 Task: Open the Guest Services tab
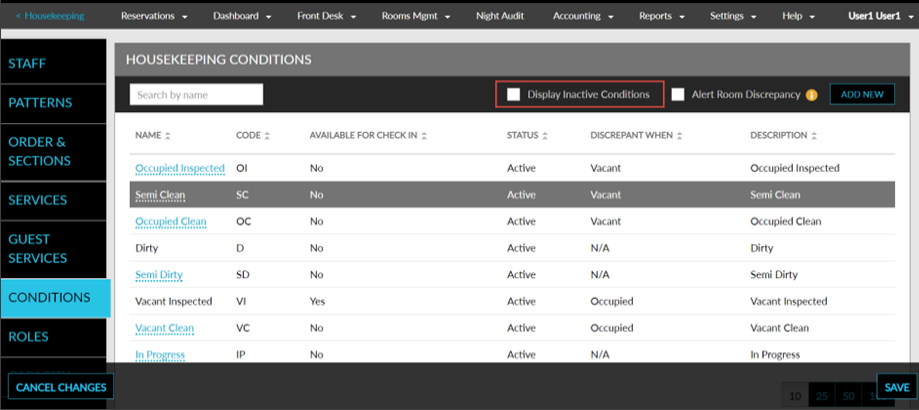coord(53,249)
